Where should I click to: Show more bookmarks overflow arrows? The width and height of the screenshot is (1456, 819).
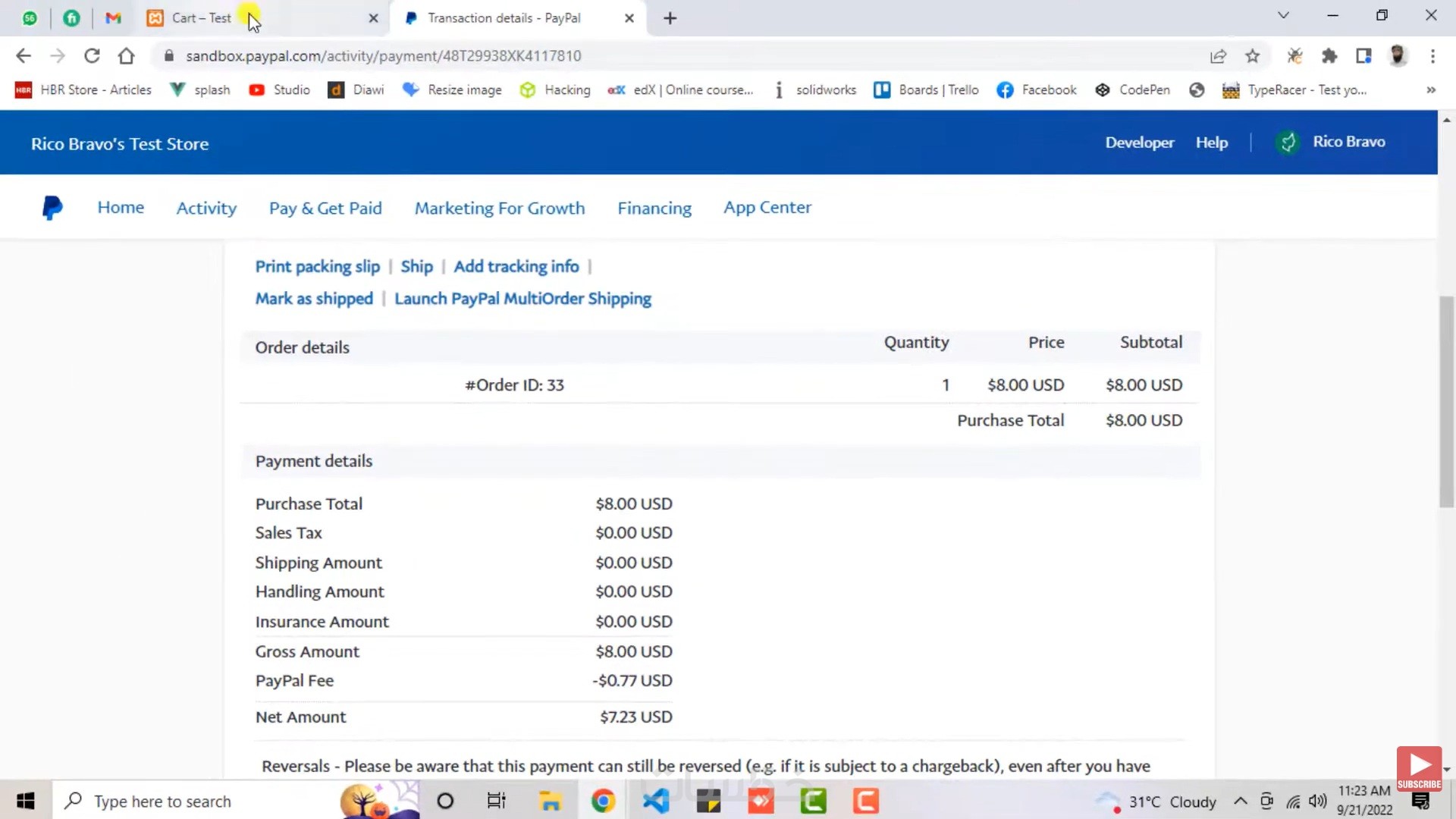1430,90
